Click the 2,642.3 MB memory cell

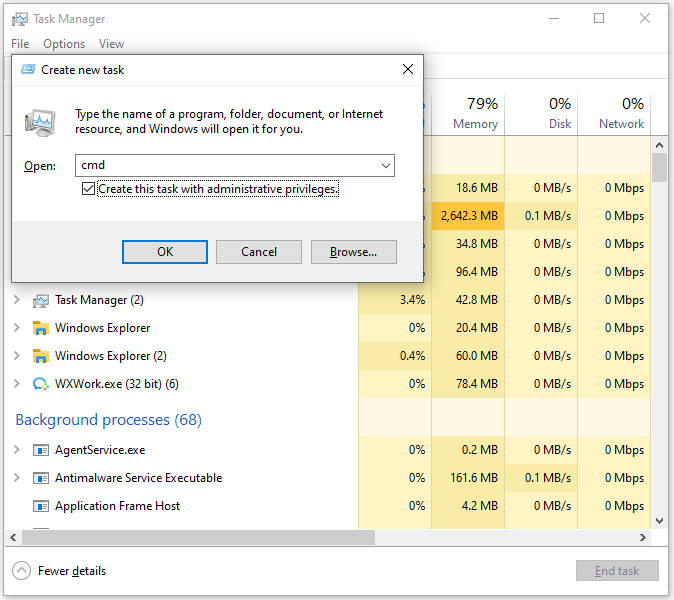point(468,216)
